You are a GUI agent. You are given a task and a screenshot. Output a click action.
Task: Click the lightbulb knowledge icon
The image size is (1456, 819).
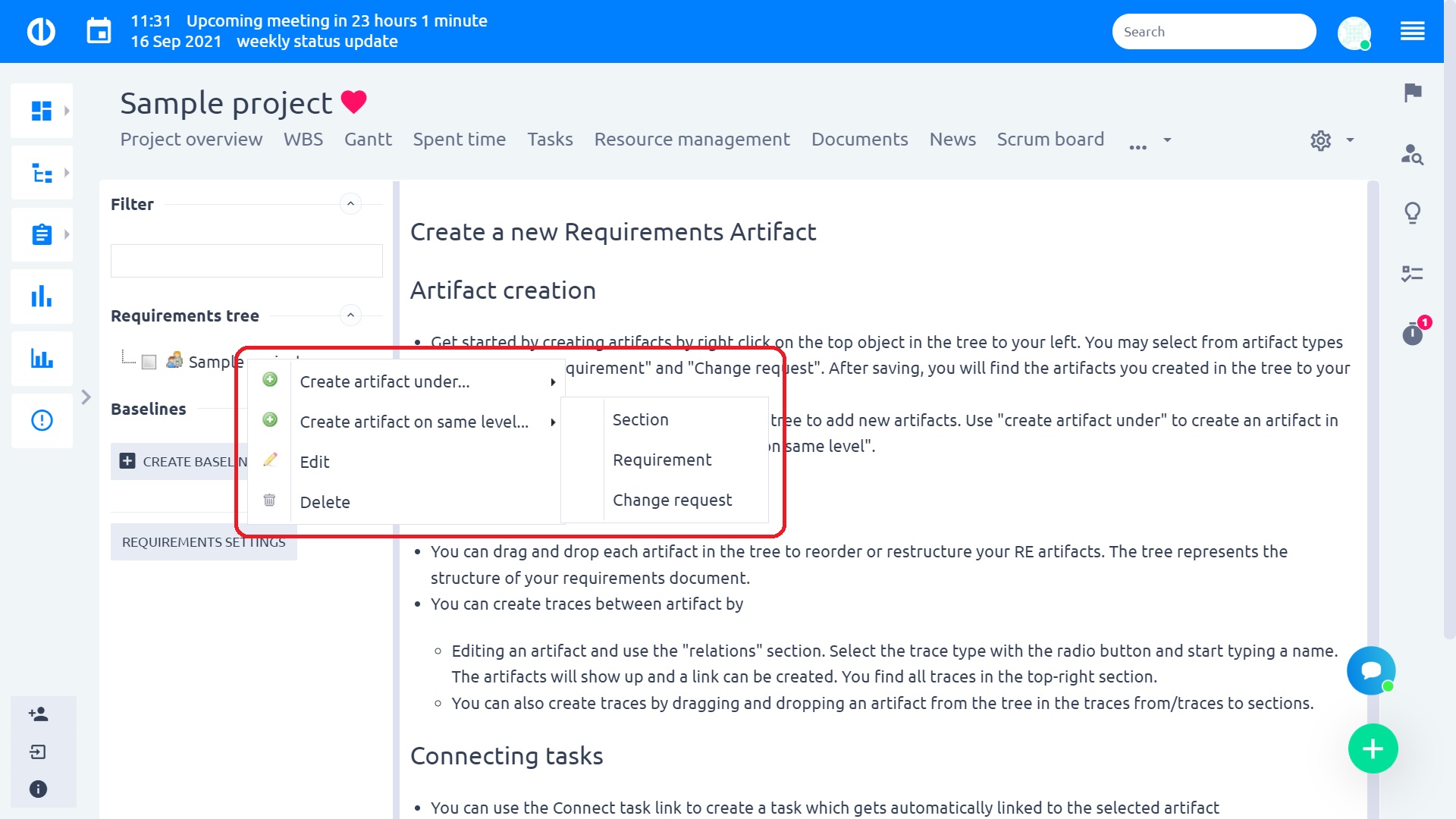1412,213
